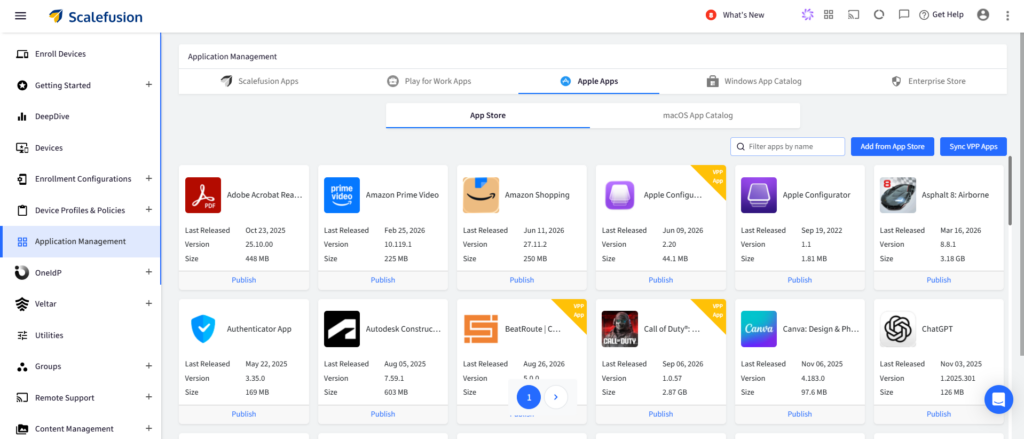Select the App Store sub-tab
Image resolution: width=1024 pixels, height=439 pixels.
click(488, 116)
